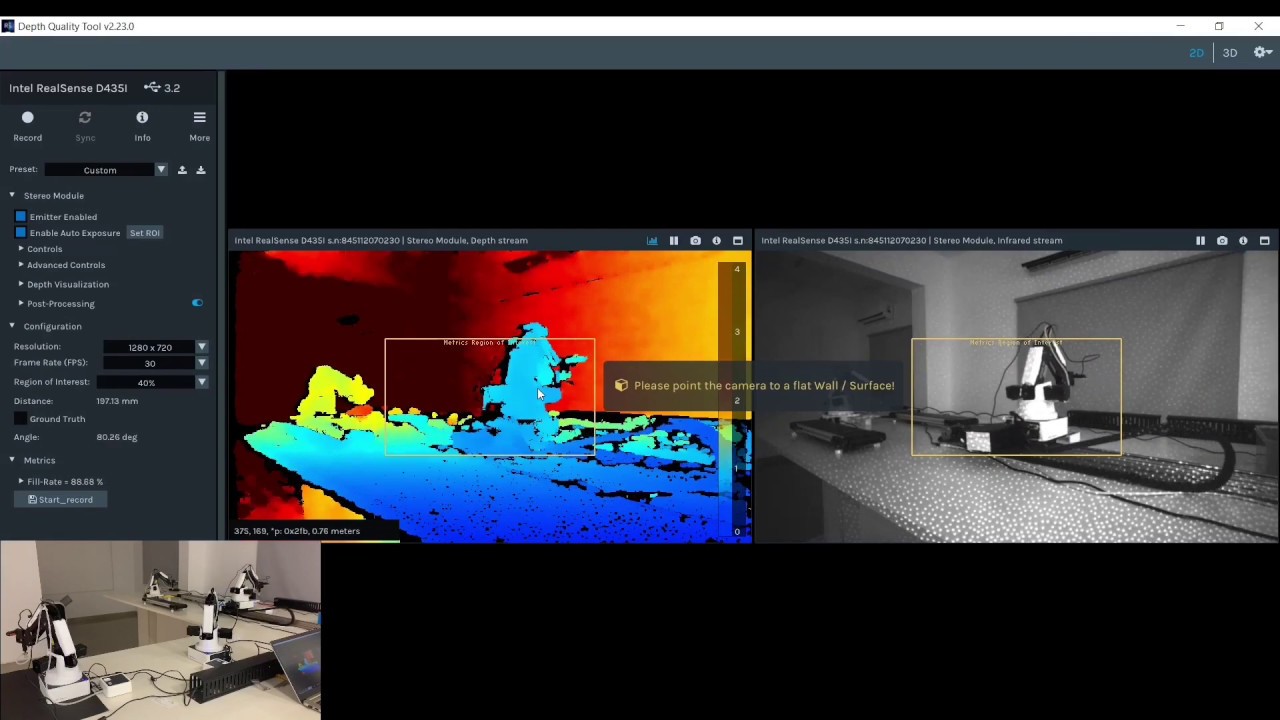1280x720 pixels.
Task: Take a snapshot of the Depth stream
Action: point(695,241)
